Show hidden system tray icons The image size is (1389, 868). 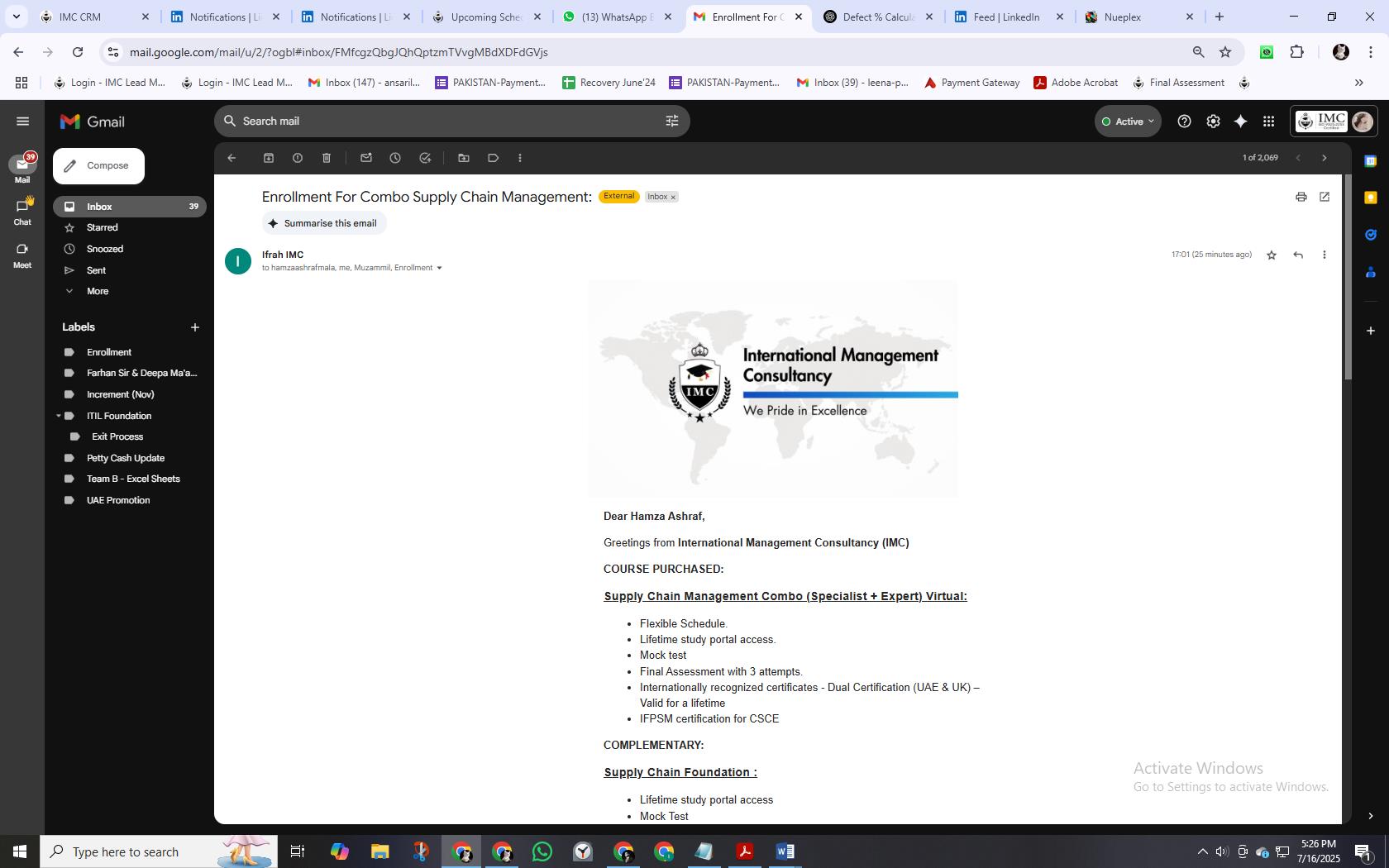(x=1202, y=851)
